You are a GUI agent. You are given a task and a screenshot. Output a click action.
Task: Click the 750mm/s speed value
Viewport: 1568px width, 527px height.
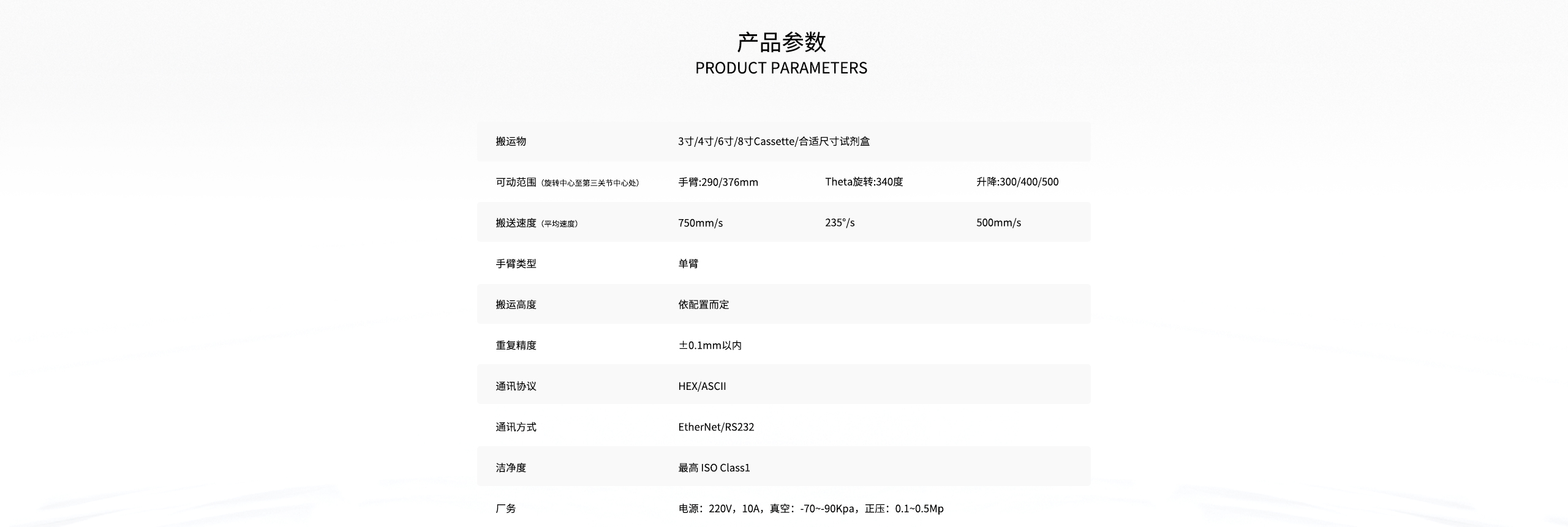tap(700, 223)
